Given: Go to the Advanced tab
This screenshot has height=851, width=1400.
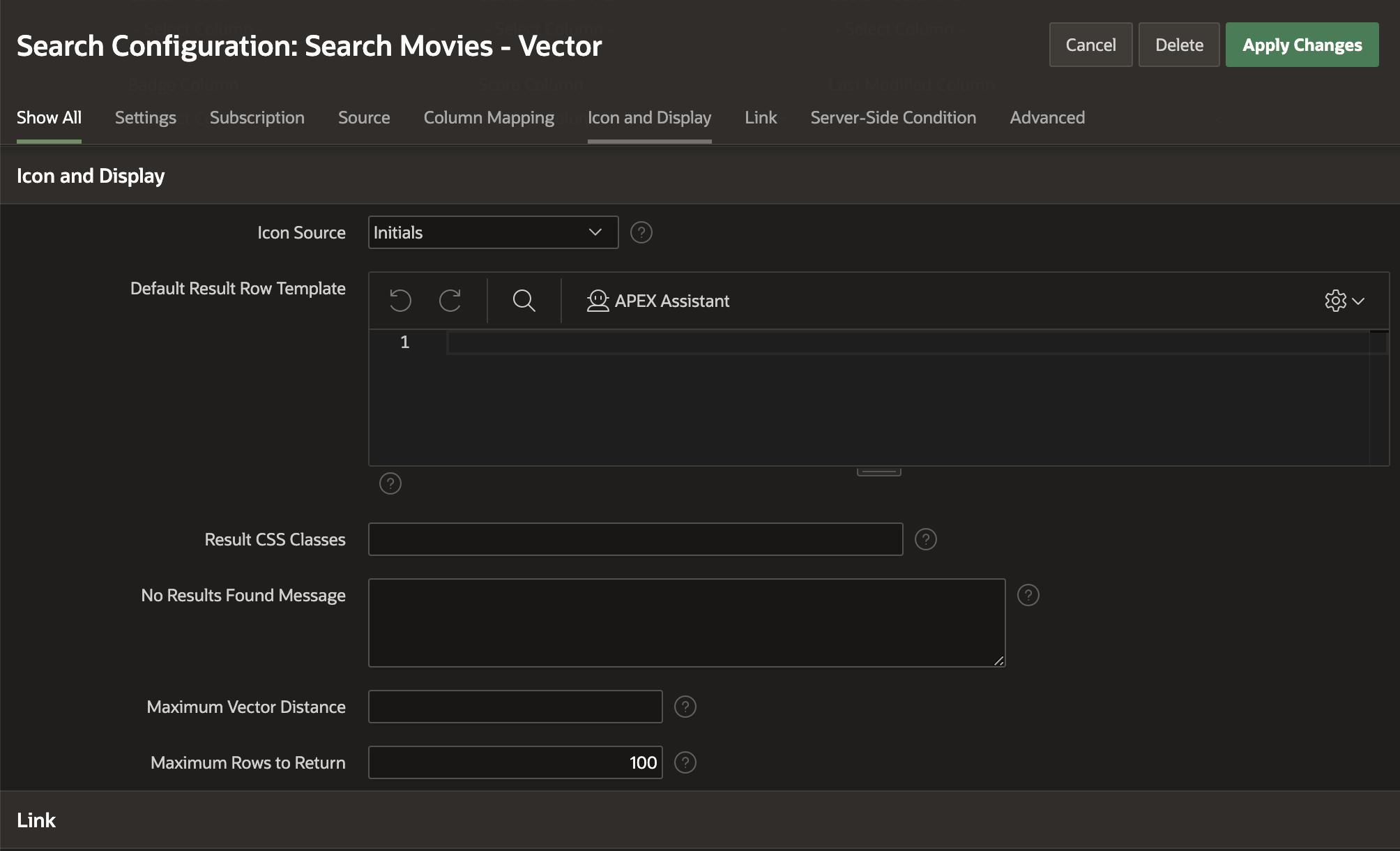Looking at the screenshot, I should pyautogui.click(x=1047, y=117).
